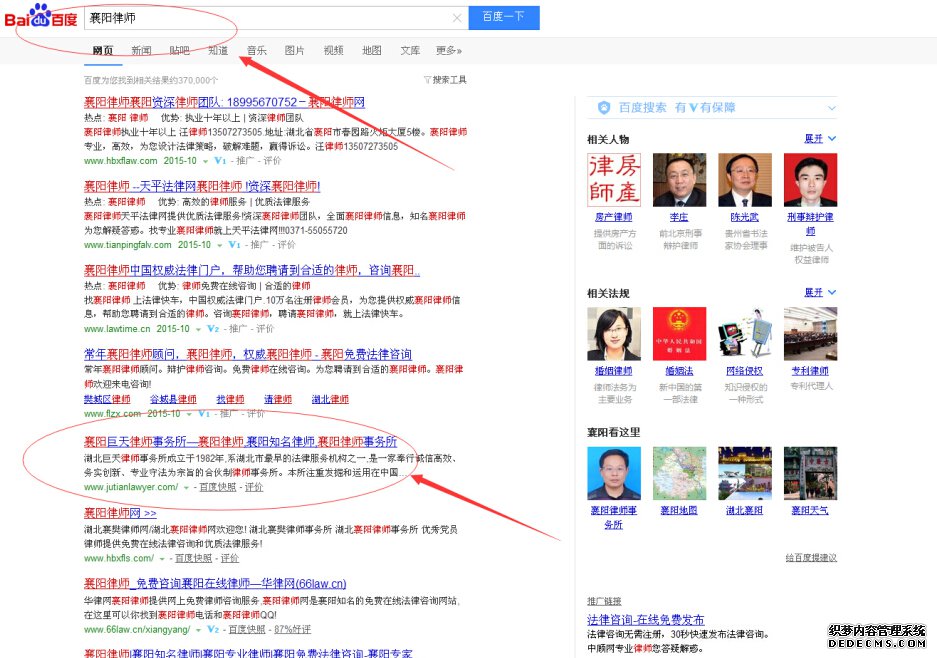Select the 网页 tab
Screen dimensions: 937x658
(x=103, y=51)
